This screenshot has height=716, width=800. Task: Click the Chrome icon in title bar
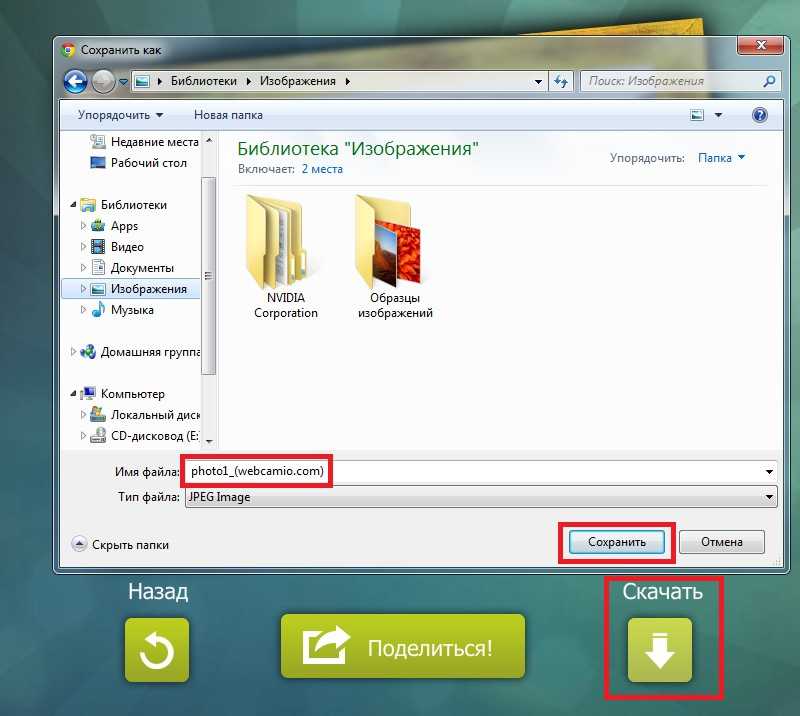(x=68, y=50)
